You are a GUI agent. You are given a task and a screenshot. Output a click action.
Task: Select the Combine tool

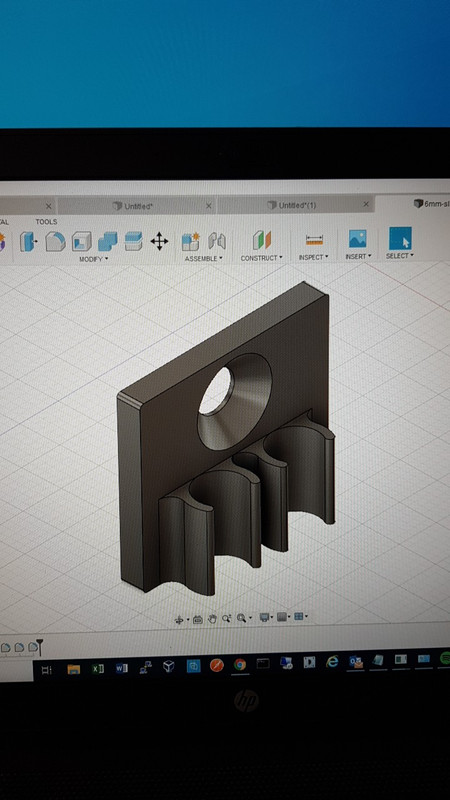click(107, 241)
